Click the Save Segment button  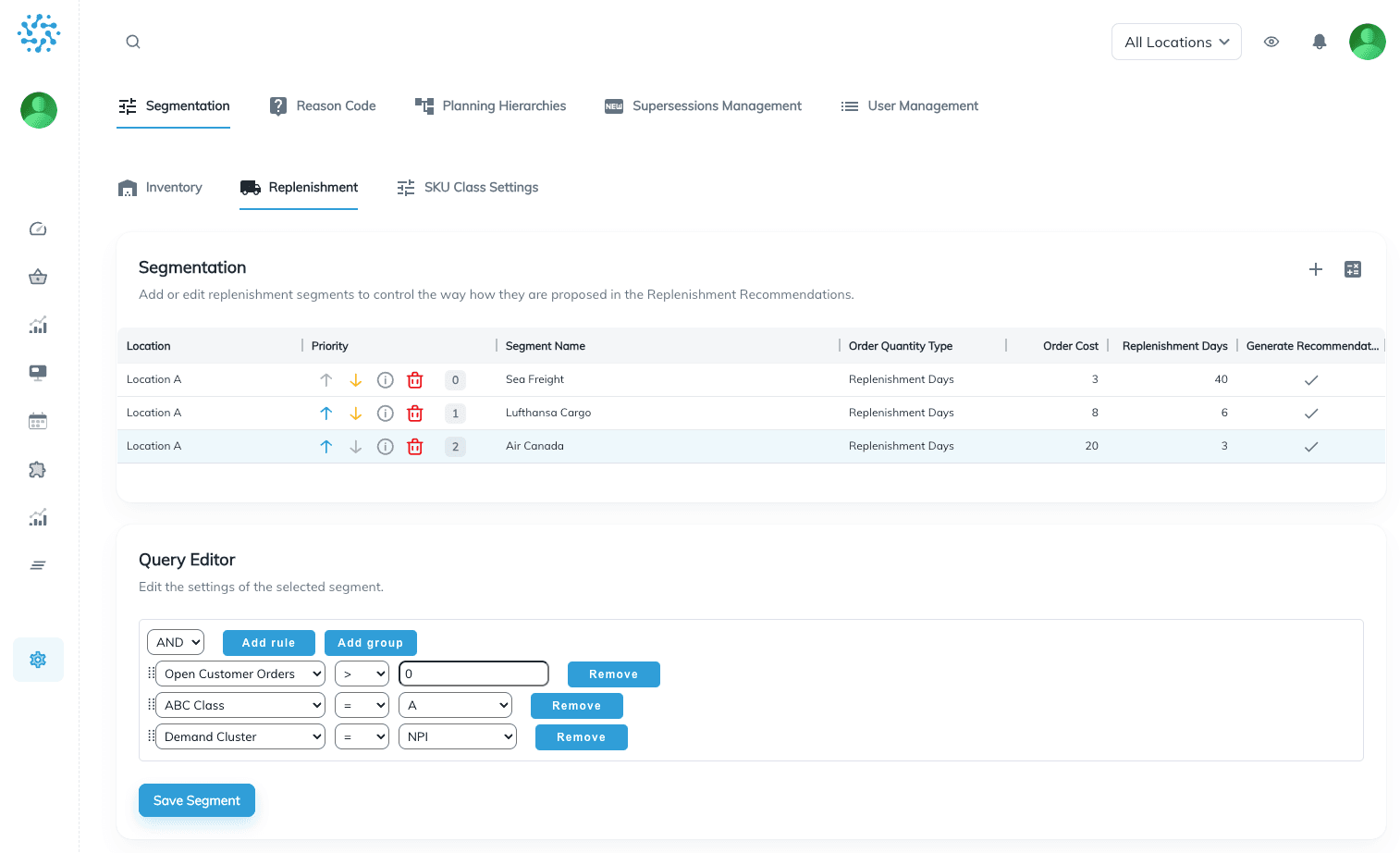[x=196, y=799]
